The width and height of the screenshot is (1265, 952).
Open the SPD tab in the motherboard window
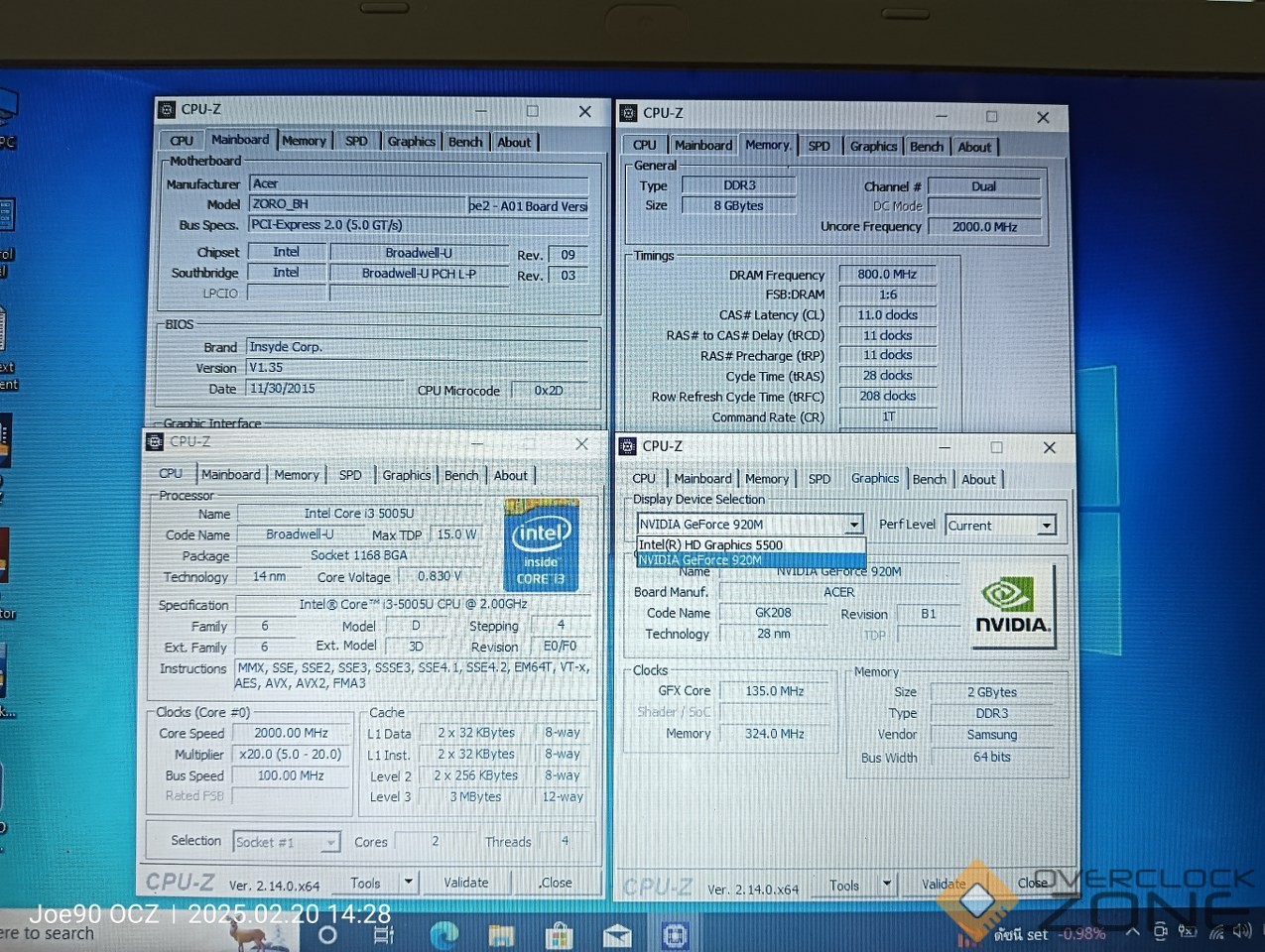coord(356,141)
